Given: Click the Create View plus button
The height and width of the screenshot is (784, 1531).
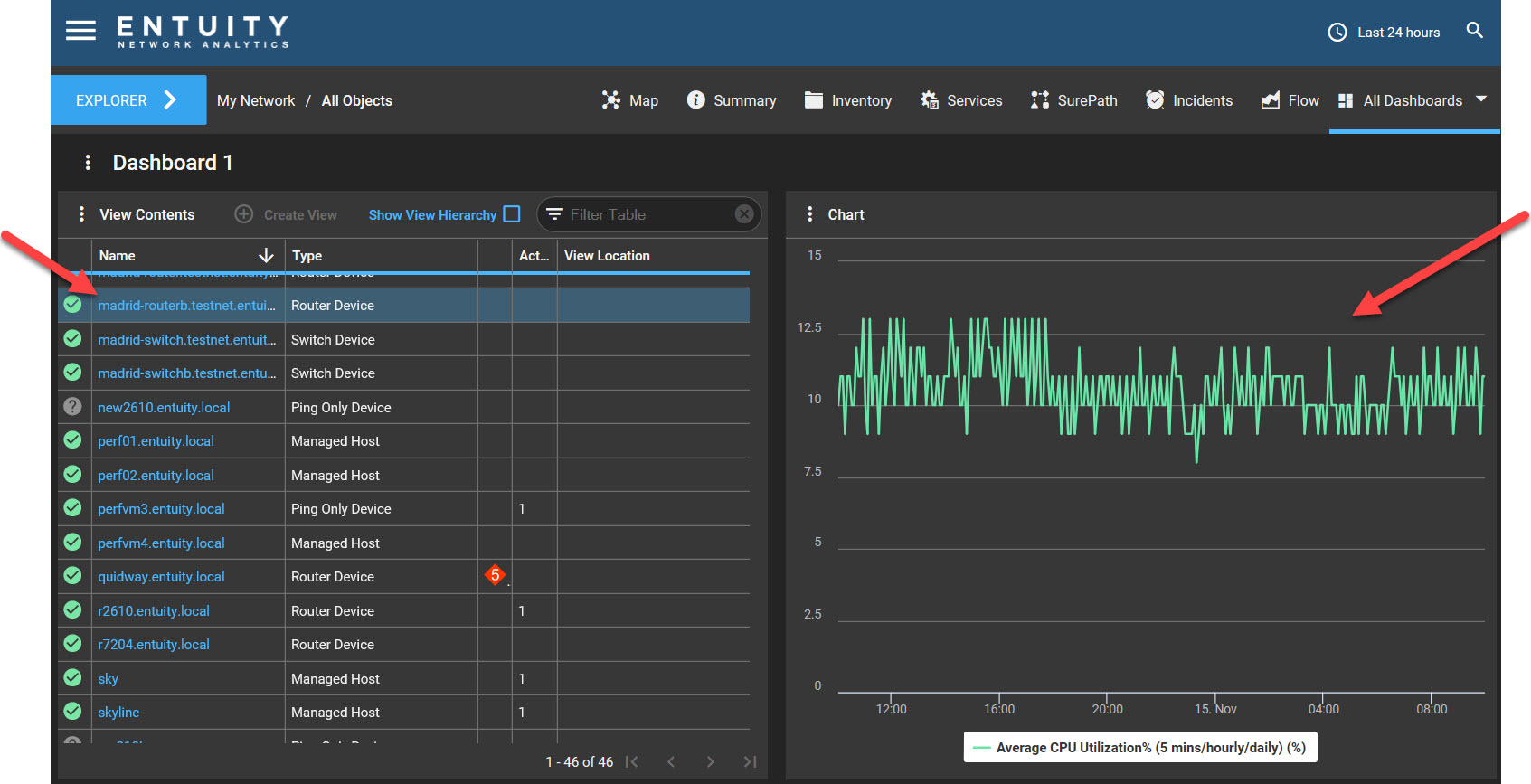Looking at the screenshot, I should [x=244, y=214].
